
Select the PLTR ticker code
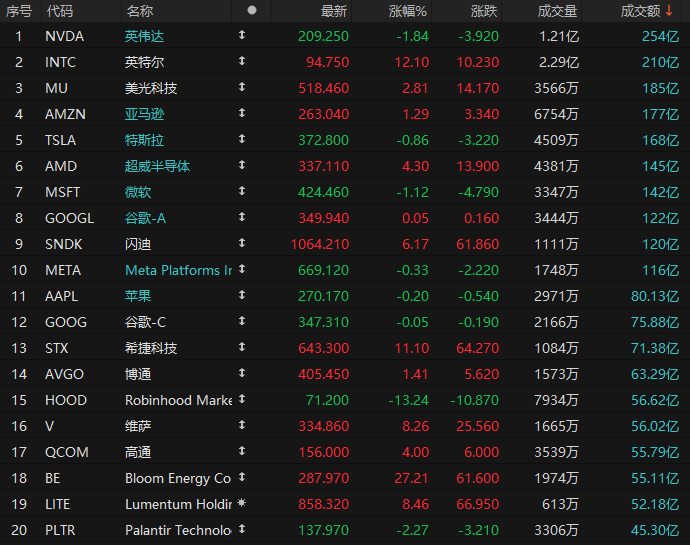pos(60,530)
